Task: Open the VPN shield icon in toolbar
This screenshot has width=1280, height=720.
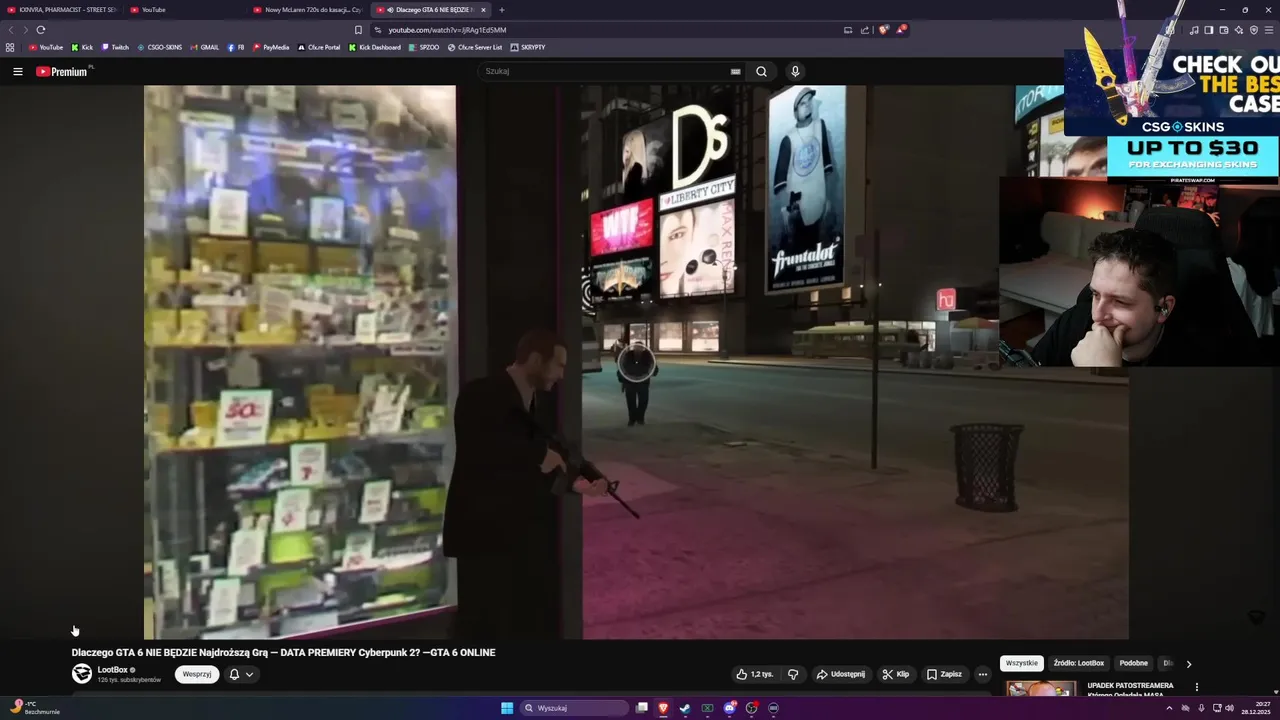Action: click(x=1254, y=30)
